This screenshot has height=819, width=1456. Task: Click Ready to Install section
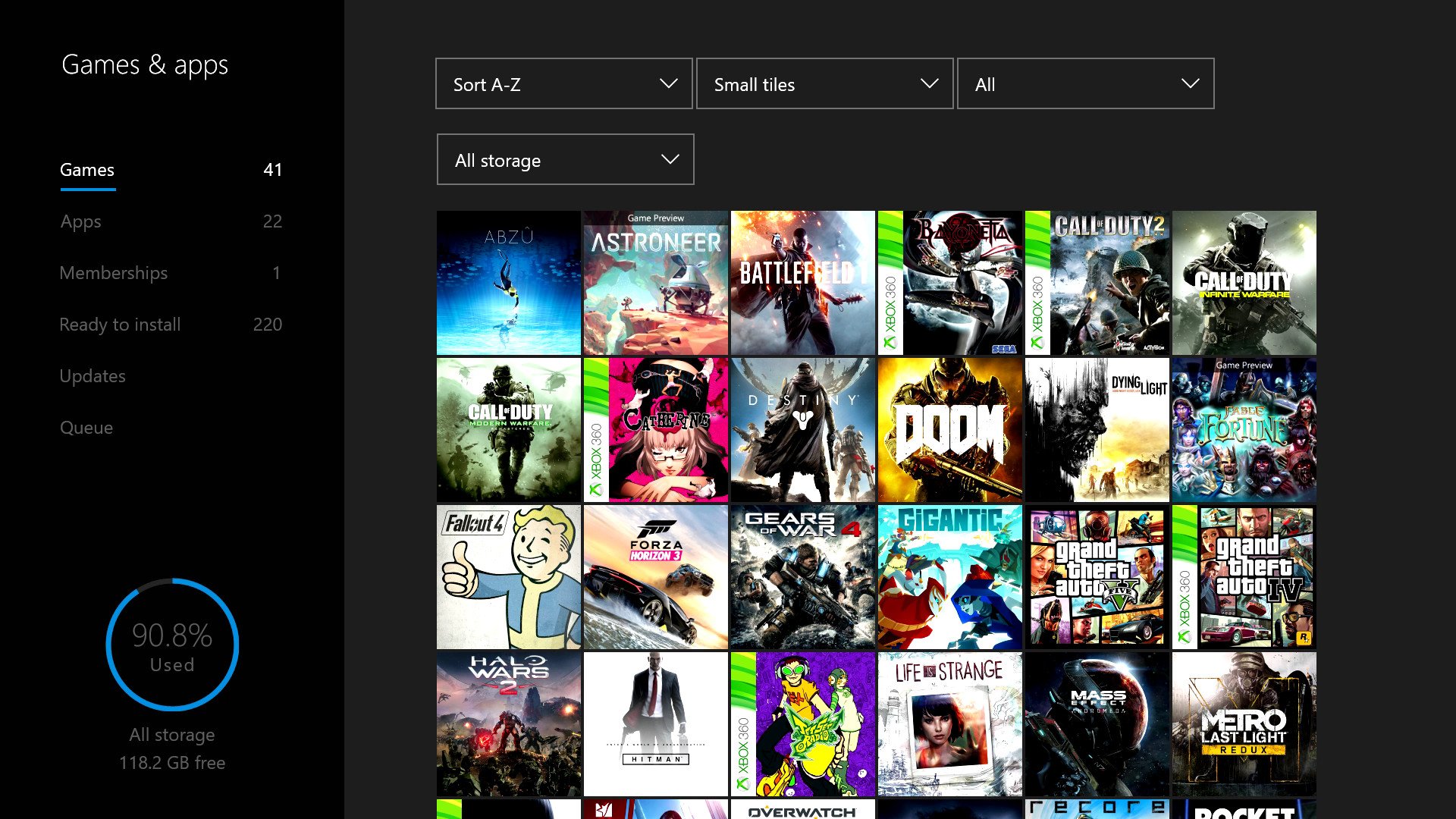120,323
